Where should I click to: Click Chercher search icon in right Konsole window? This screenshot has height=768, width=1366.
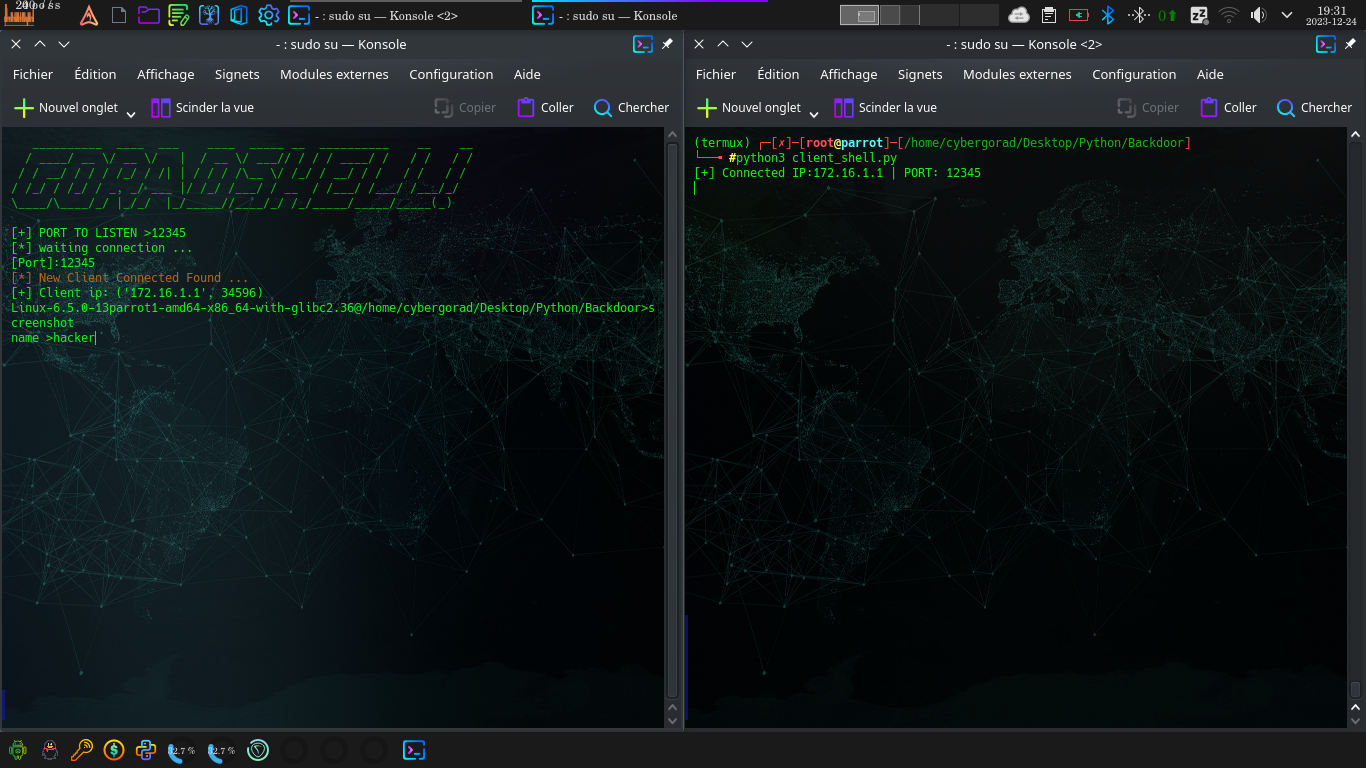[x=1286, y=108]
